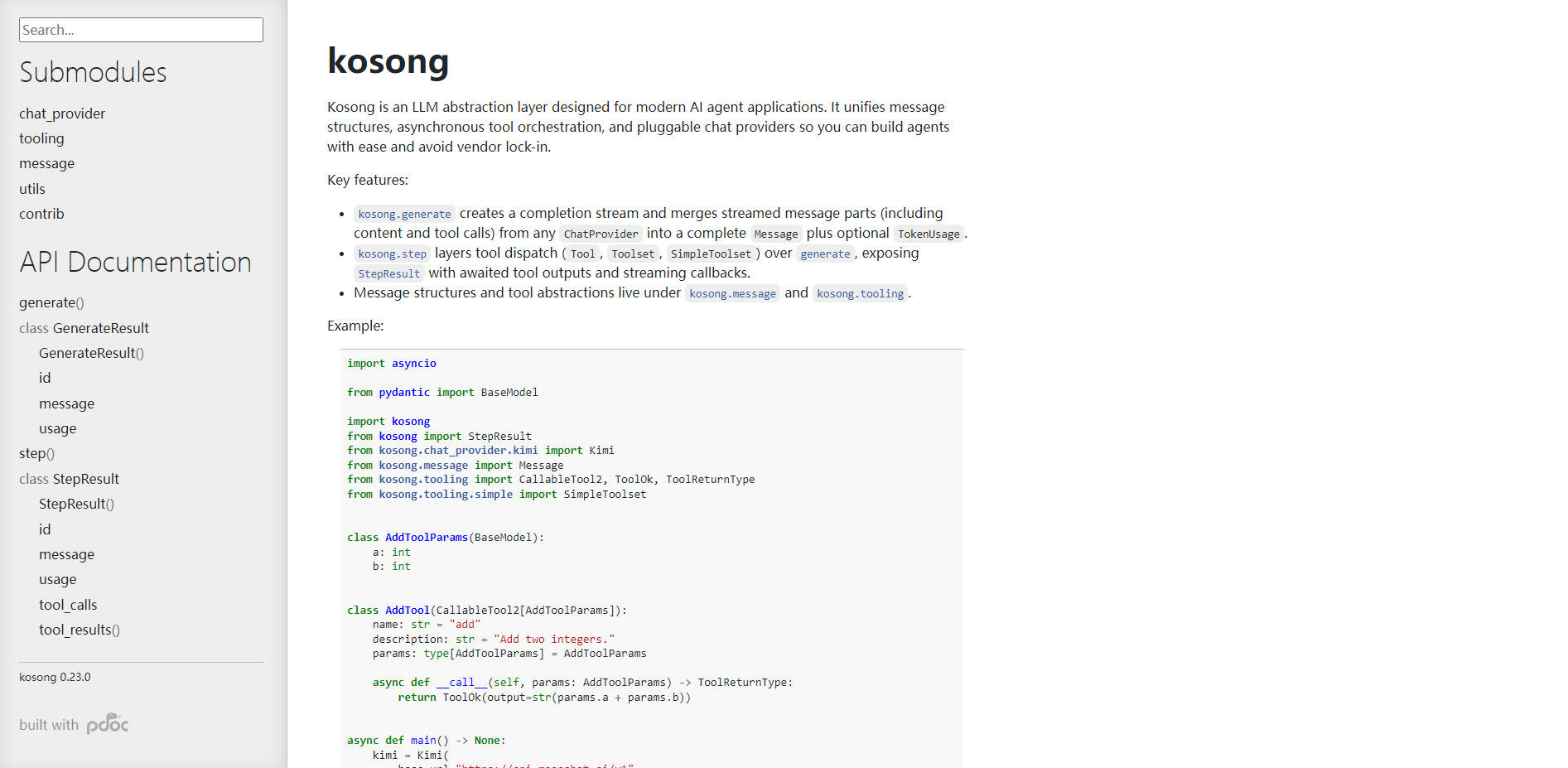1568x768 pixels.
Task: Click the kosong.generate inline code link
Action: [x=404, y=214]
